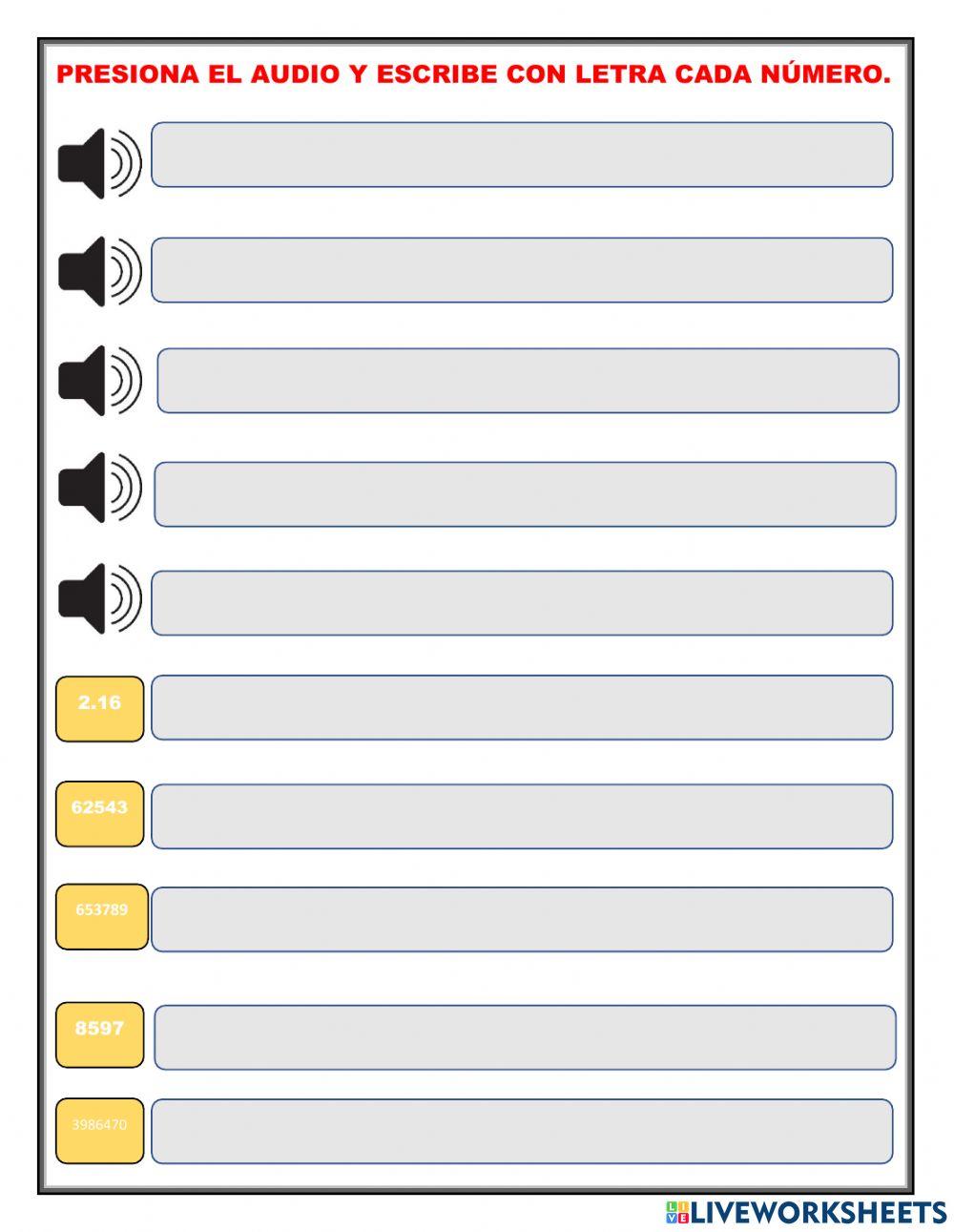Click the yellow 62543 number label
The width and height of the screenshot is (954, 1232).
[x=99, y=814]
